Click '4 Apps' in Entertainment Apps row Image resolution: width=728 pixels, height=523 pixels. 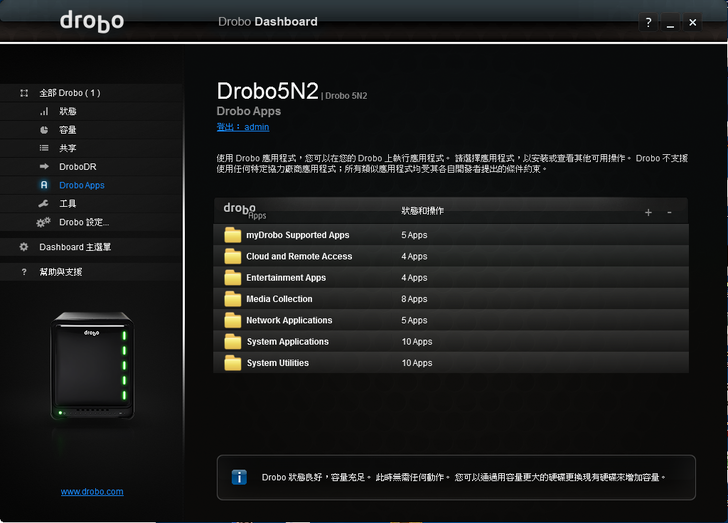[414, 278]
